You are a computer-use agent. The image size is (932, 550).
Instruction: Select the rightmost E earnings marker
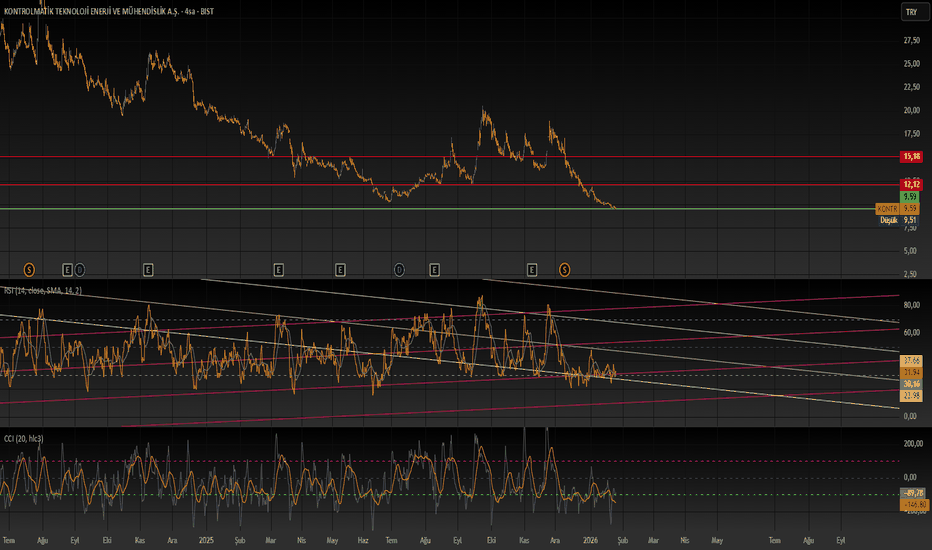pos(532,269)
